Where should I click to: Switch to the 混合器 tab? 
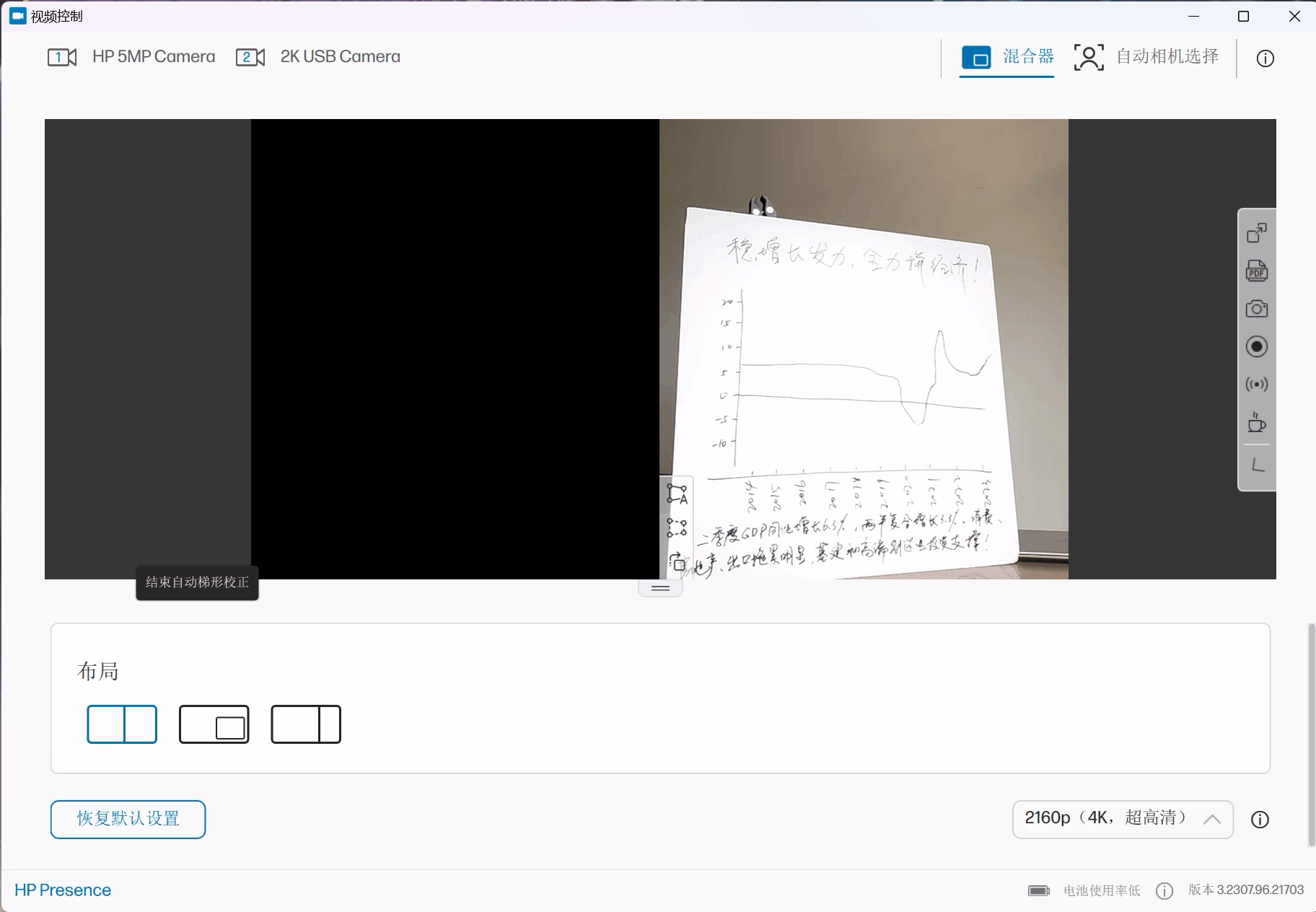[x=1008, y=57]
